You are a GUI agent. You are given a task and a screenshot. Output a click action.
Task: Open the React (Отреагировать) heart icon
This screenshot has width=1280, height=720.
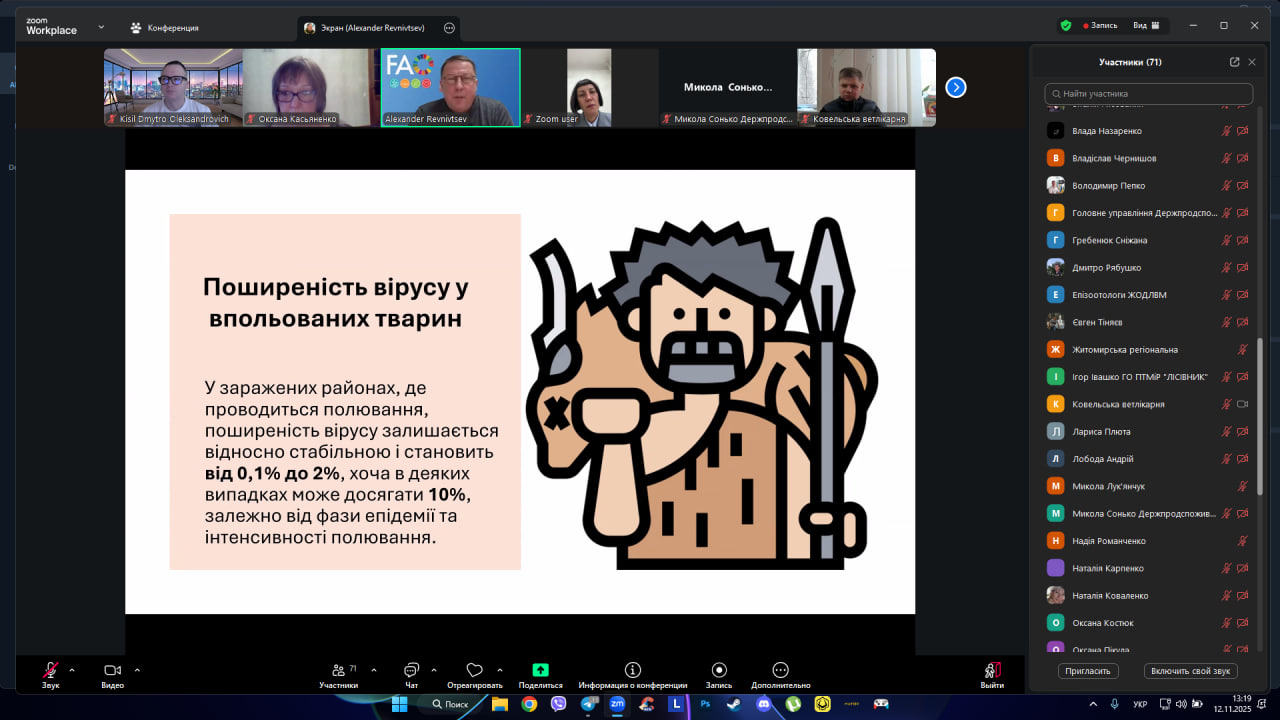475,670
